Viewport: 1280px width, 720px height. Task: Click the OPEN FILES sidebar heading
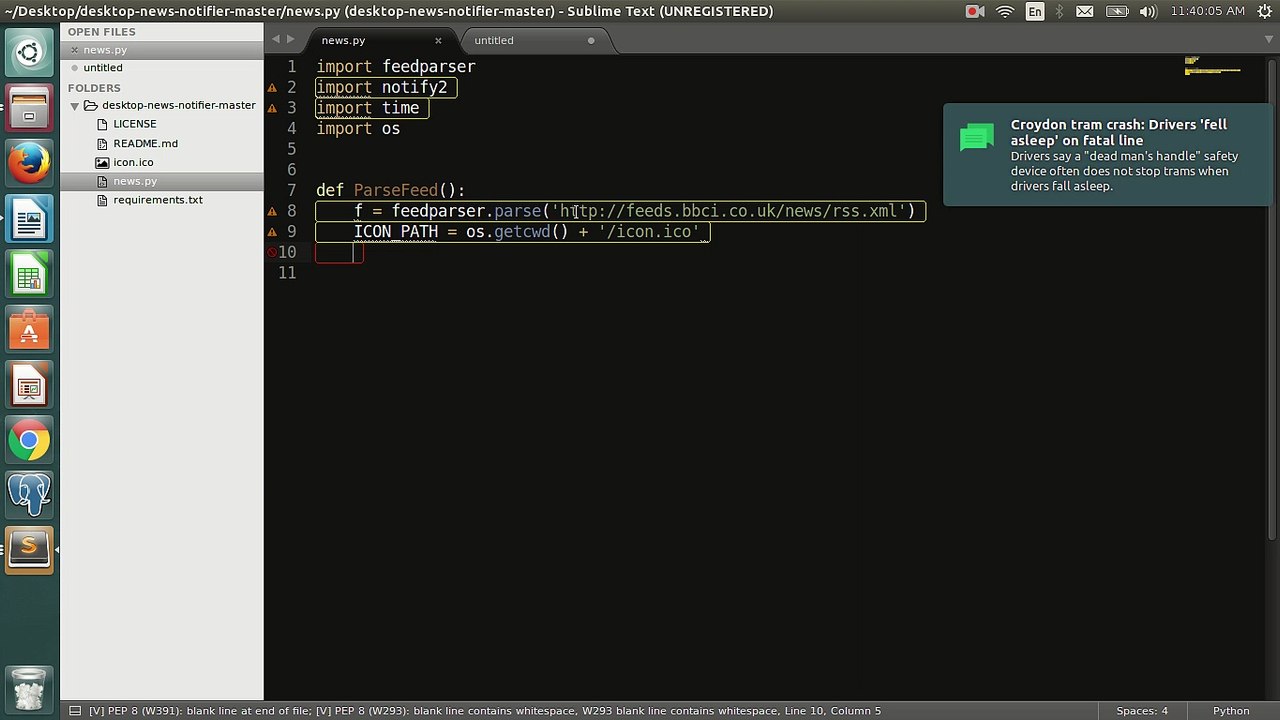tap(101, 32)
